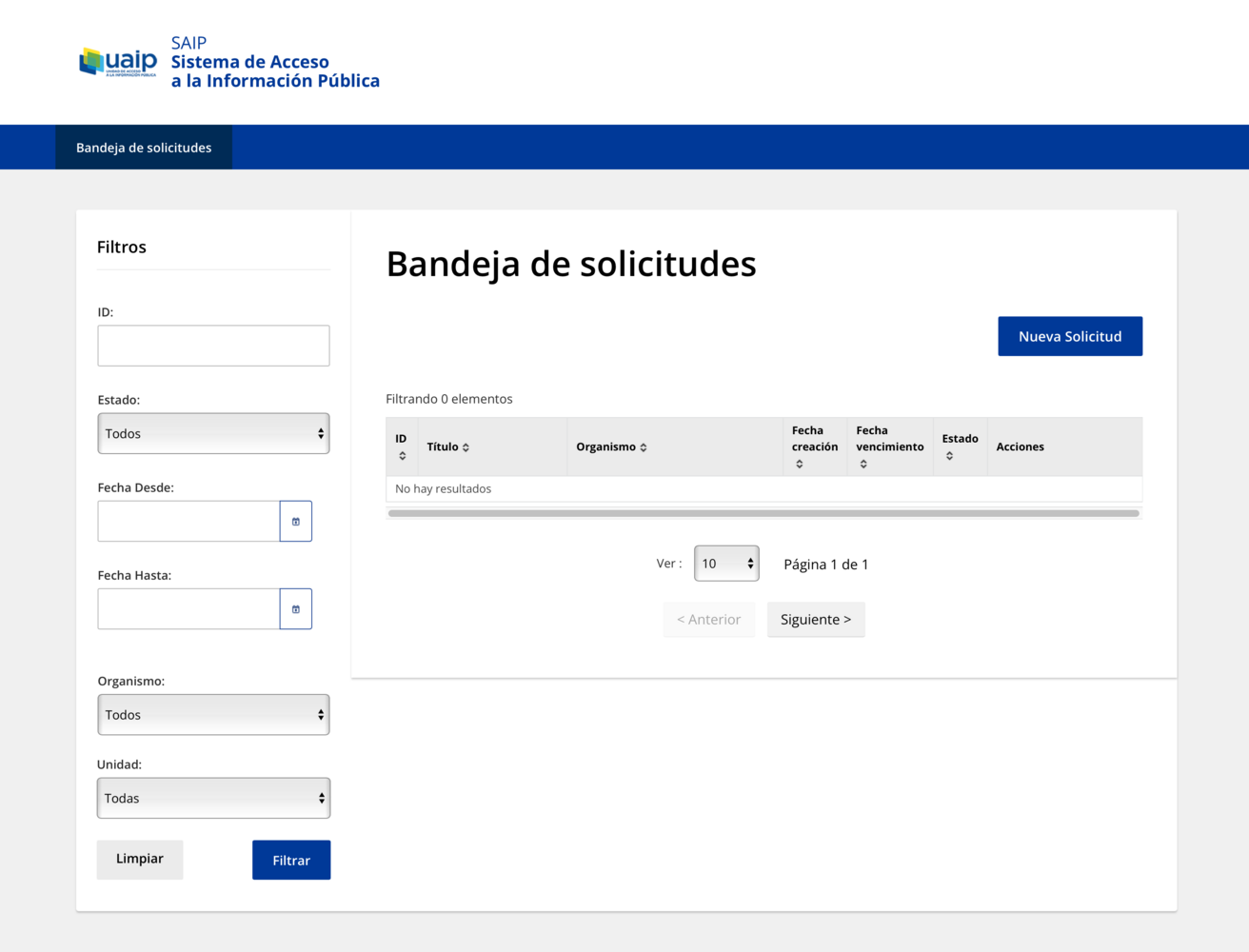Sort by Fecha vencimiento column
The height and width of the screenshot is (952, 1249).
[863, 464]
